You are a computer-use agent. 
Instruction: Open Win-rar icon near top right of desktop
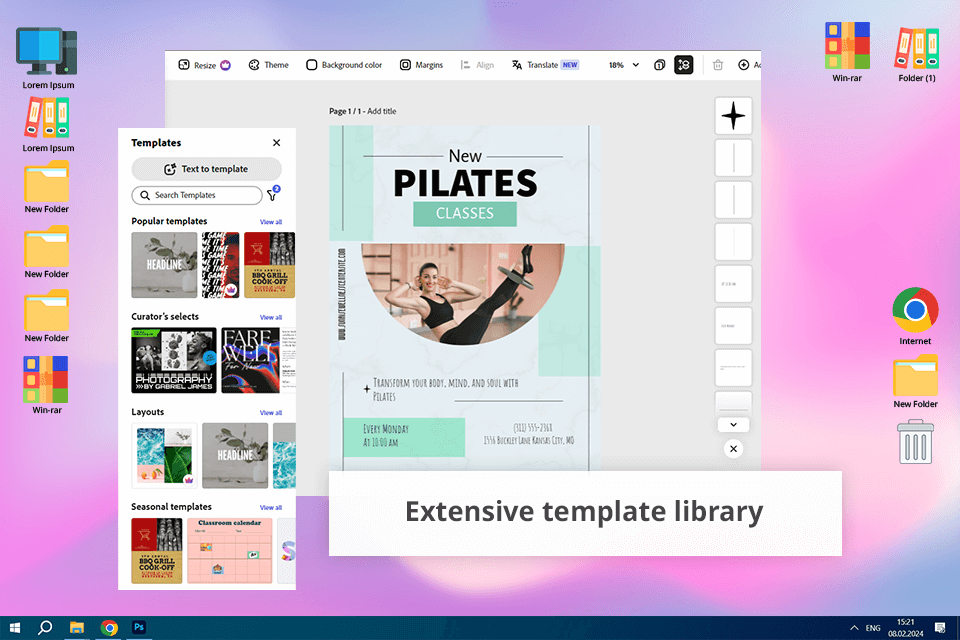click(847, 51)
